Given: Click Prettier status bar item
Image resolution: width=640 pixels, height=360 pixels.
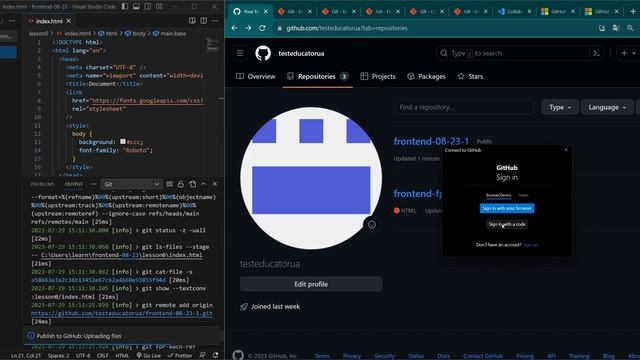Looking at the screenshot, I should point(180,356).
